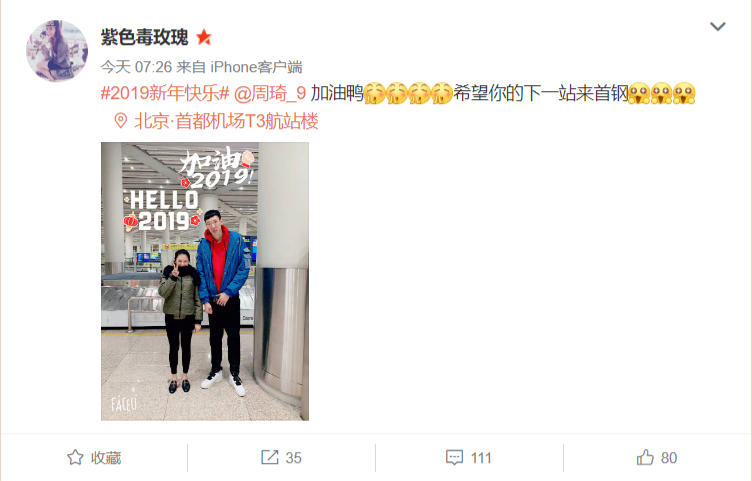This screenshot has height=481, width=752.
Task: Open the @周琦_9 mentioned user
Action: pyautogui.click(x=270, y=93)
